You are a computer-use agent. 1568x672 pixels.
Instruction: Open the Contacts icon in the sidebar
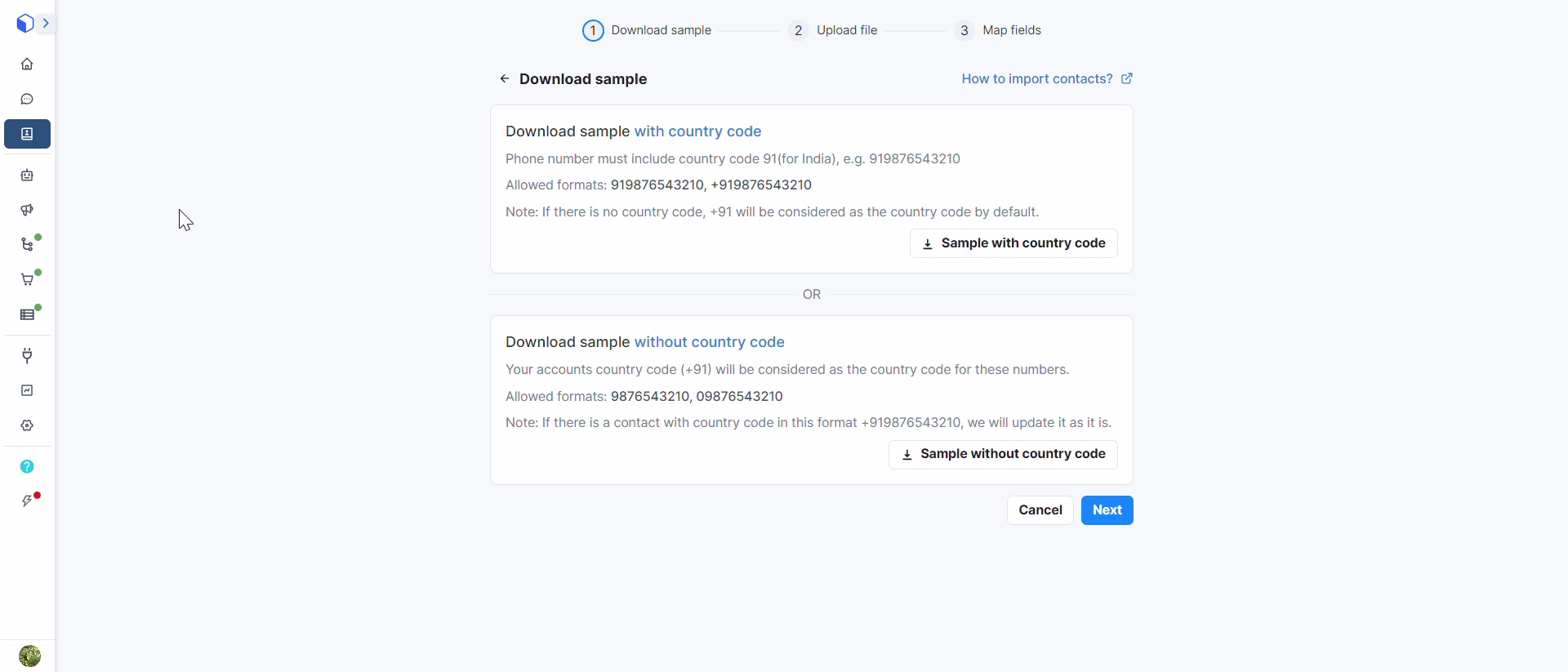coord(27,134)
